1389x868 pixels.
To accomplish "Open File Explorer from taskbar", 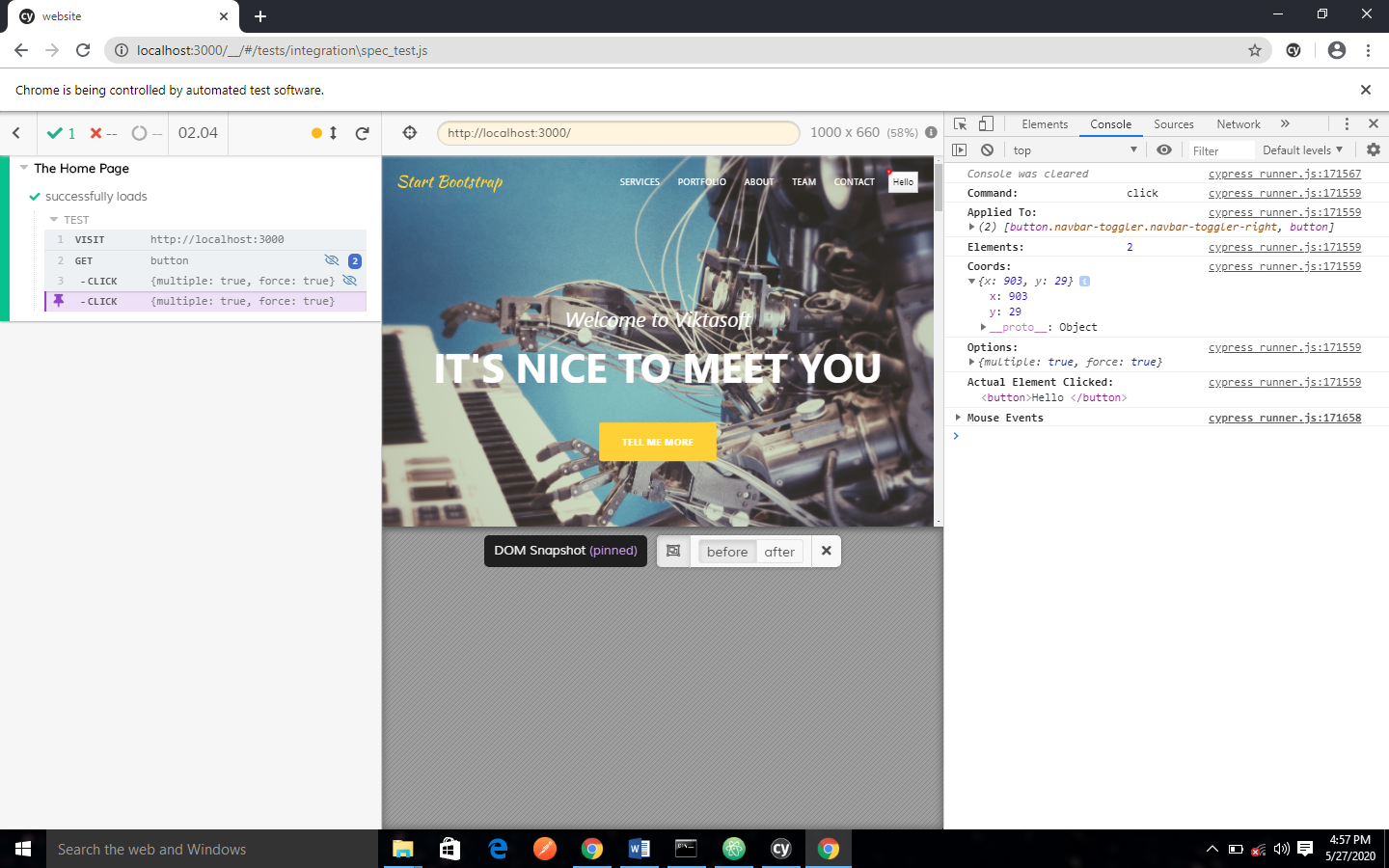I will [403, 849].
